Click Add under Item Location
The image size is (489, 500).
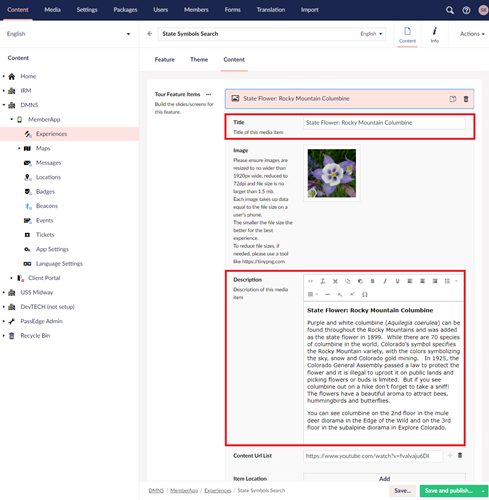[x=384, y=479]
